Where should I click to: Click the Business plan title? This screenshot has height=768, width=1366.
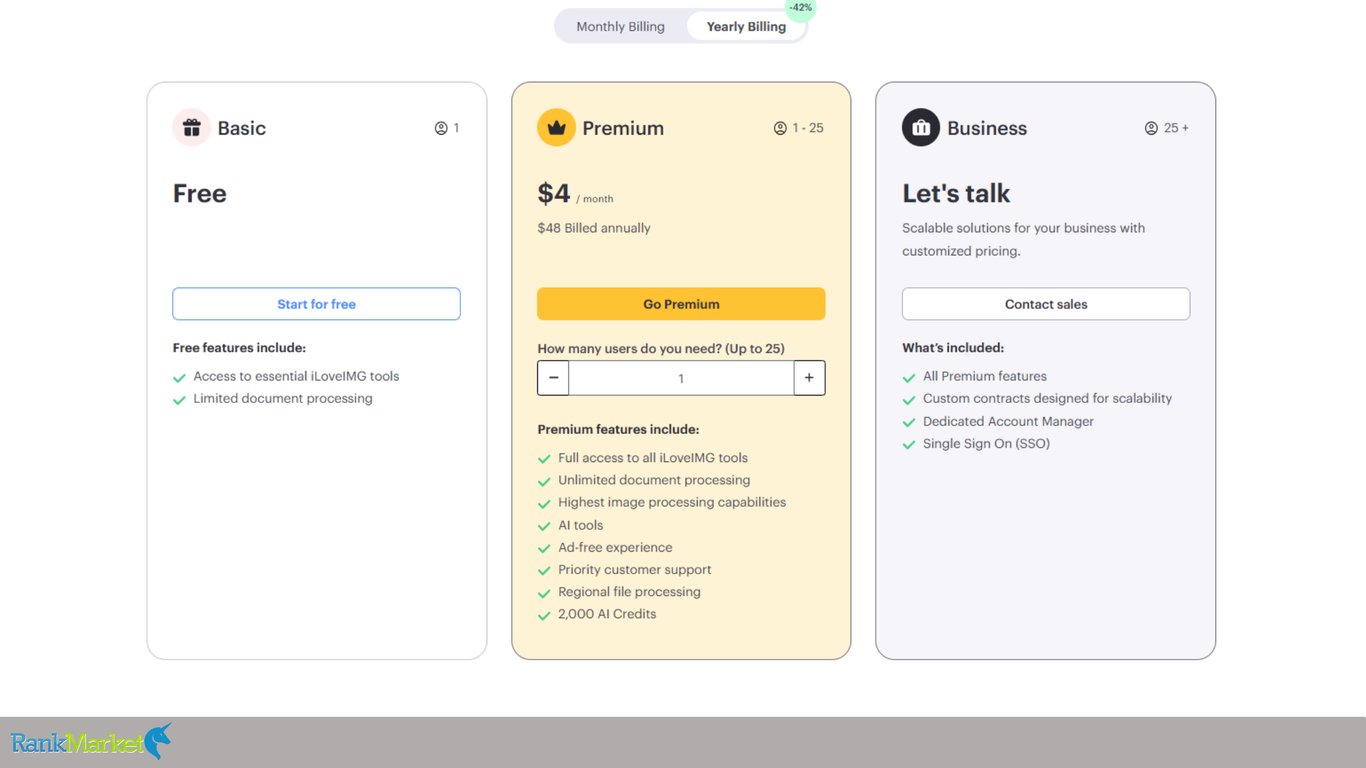987,128
